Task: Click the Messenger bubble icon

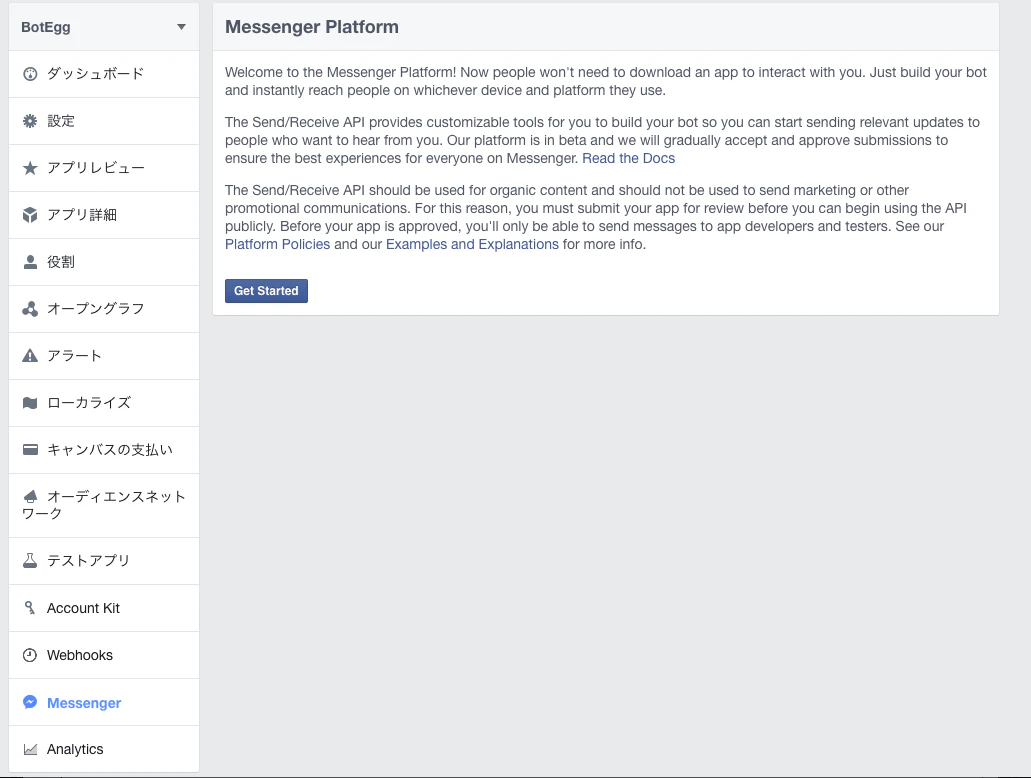Action: click(30, 702)
